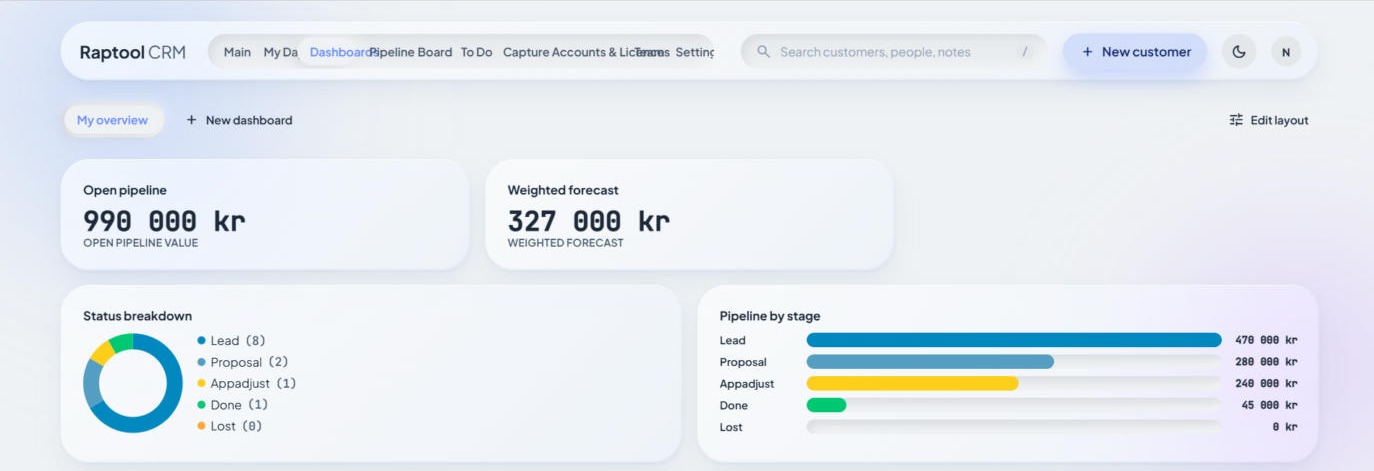Click the slash shortcut badge in search

[1024, 52]
